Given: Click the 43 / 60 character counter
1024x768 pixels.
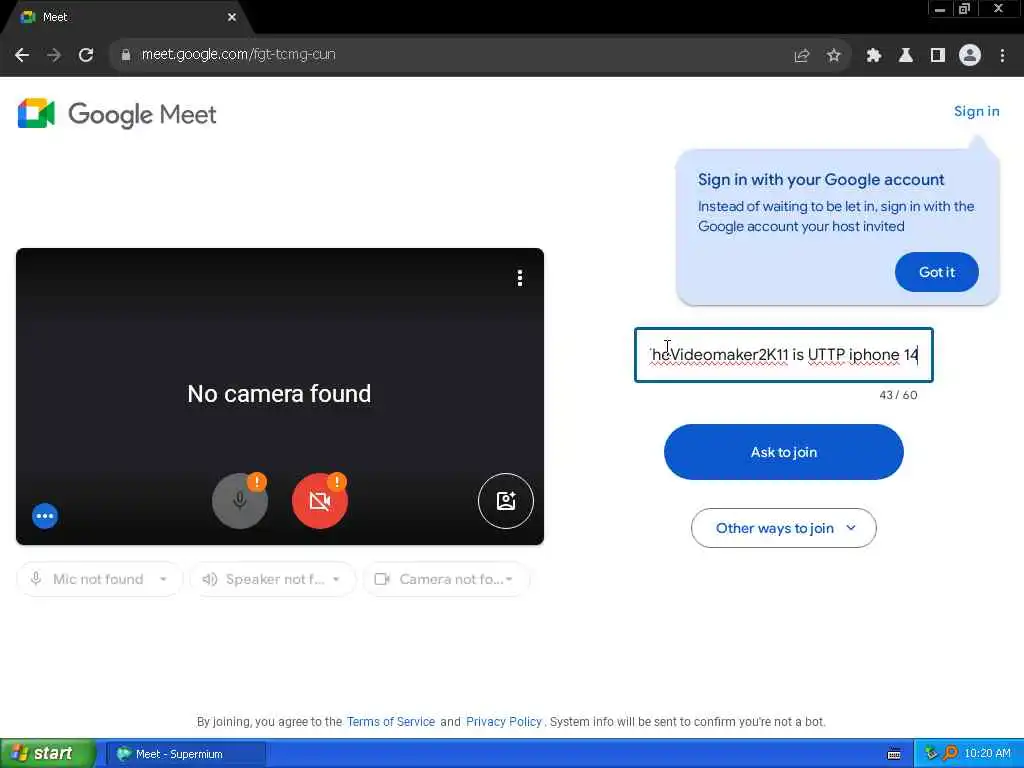Looking at the screenshot, I should 898,395.
